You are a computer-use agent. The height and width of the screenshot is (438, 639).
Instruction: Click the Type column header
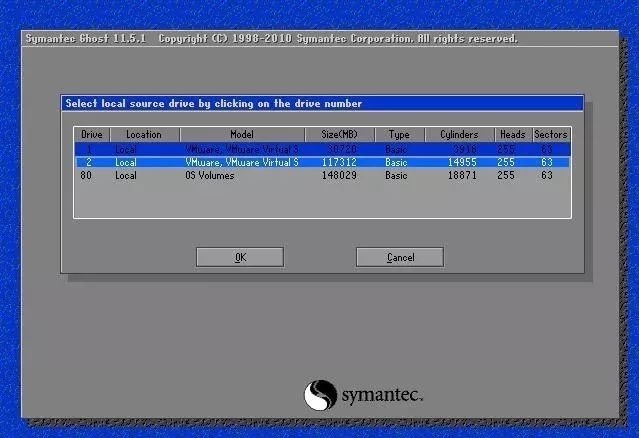point(399,134)
